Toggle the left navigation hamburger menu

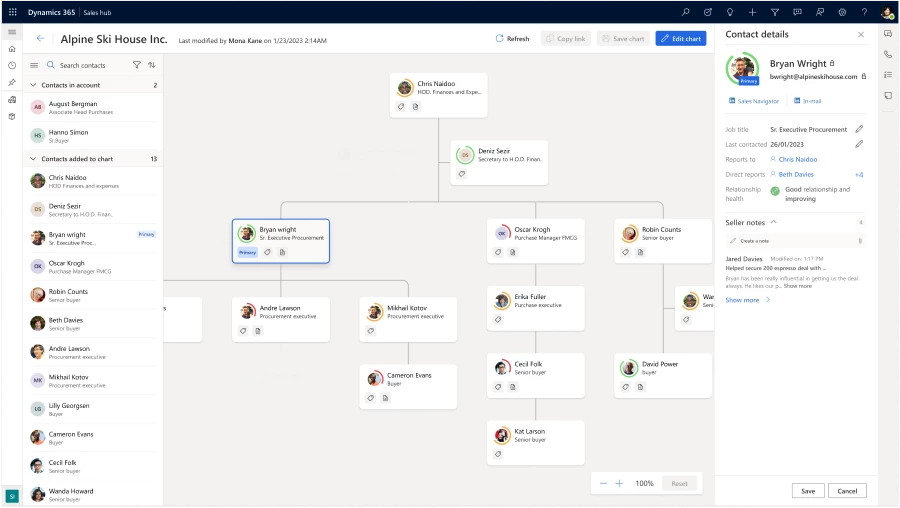click(12, 32)
